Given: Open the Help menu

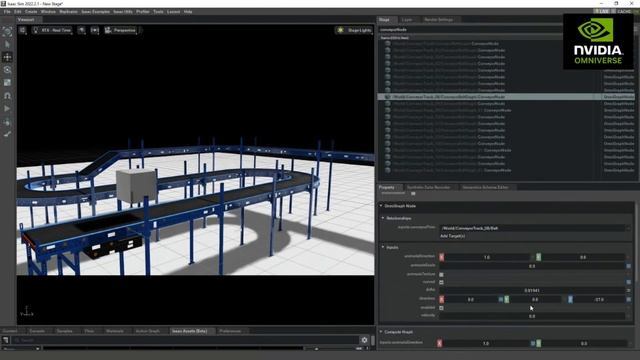Looking at the screenshot, I should [188, 12].
